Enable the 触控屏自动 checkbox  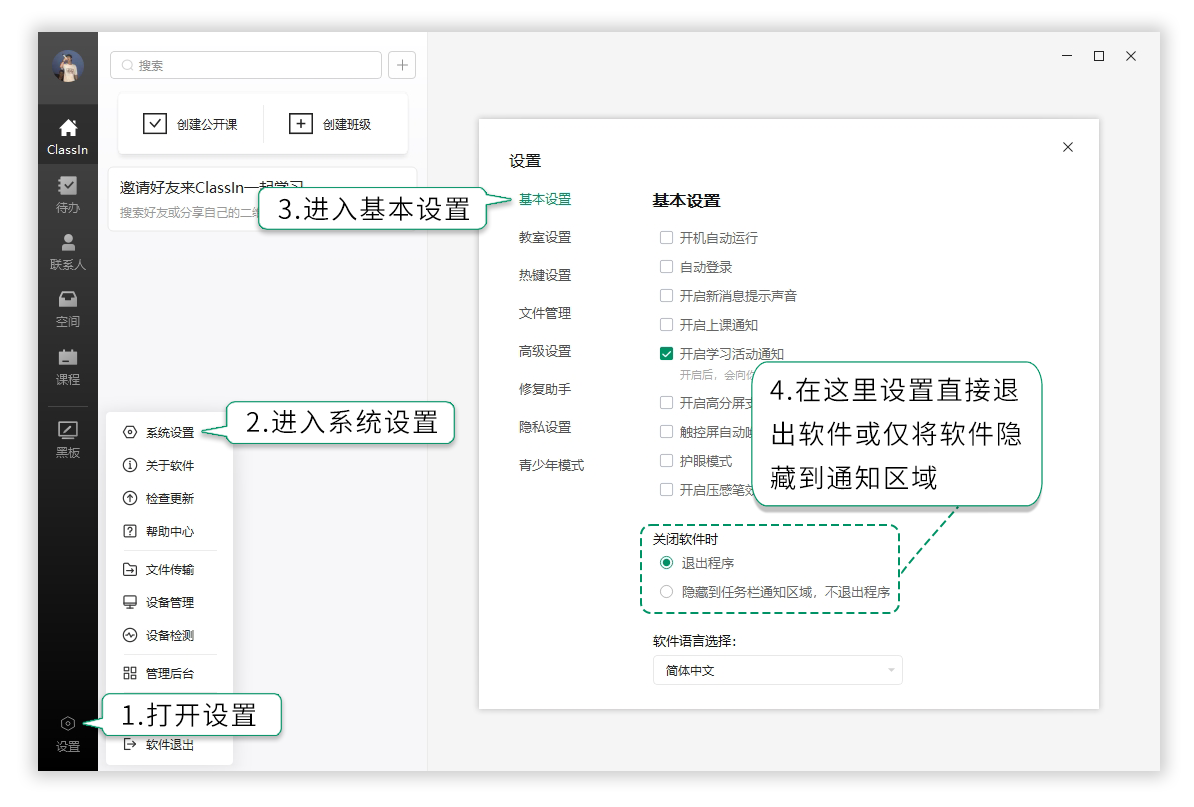666,432
